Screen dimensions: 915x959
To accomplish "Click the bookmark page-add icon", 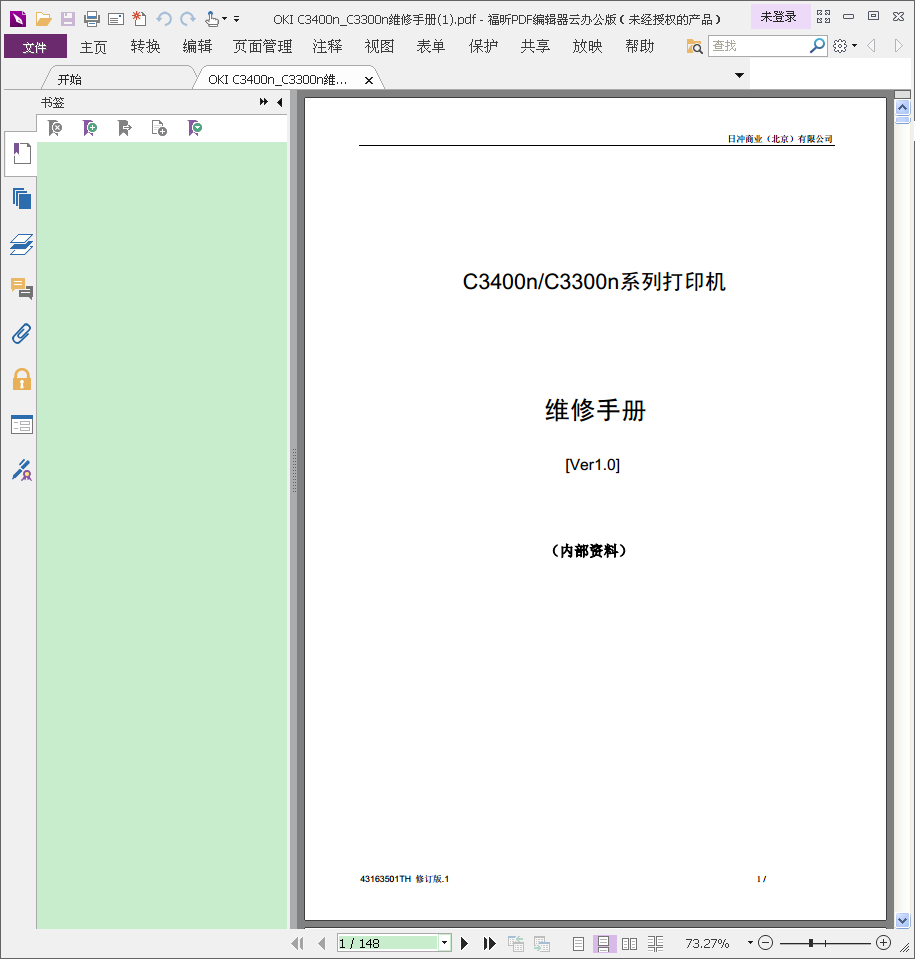I will 159,128.
